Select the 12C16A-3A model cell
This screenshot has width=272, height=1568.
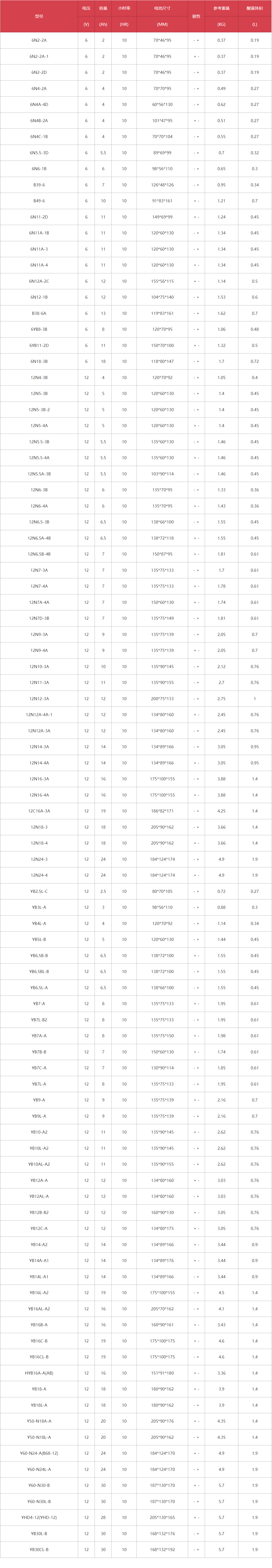[39, 811]
